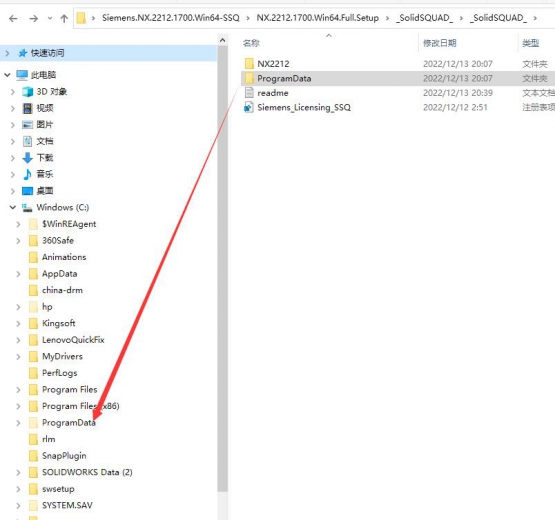Viewport: 555px width, 520px height.
Task: Click the 2022/12/12 2:51 date cell
Action: 455,108
